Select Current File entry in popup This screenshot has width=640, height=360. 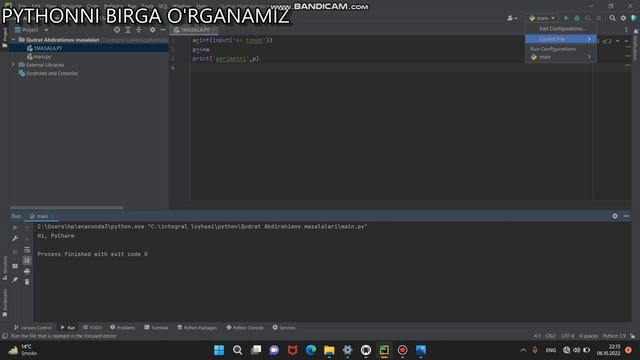coord(560,39)
